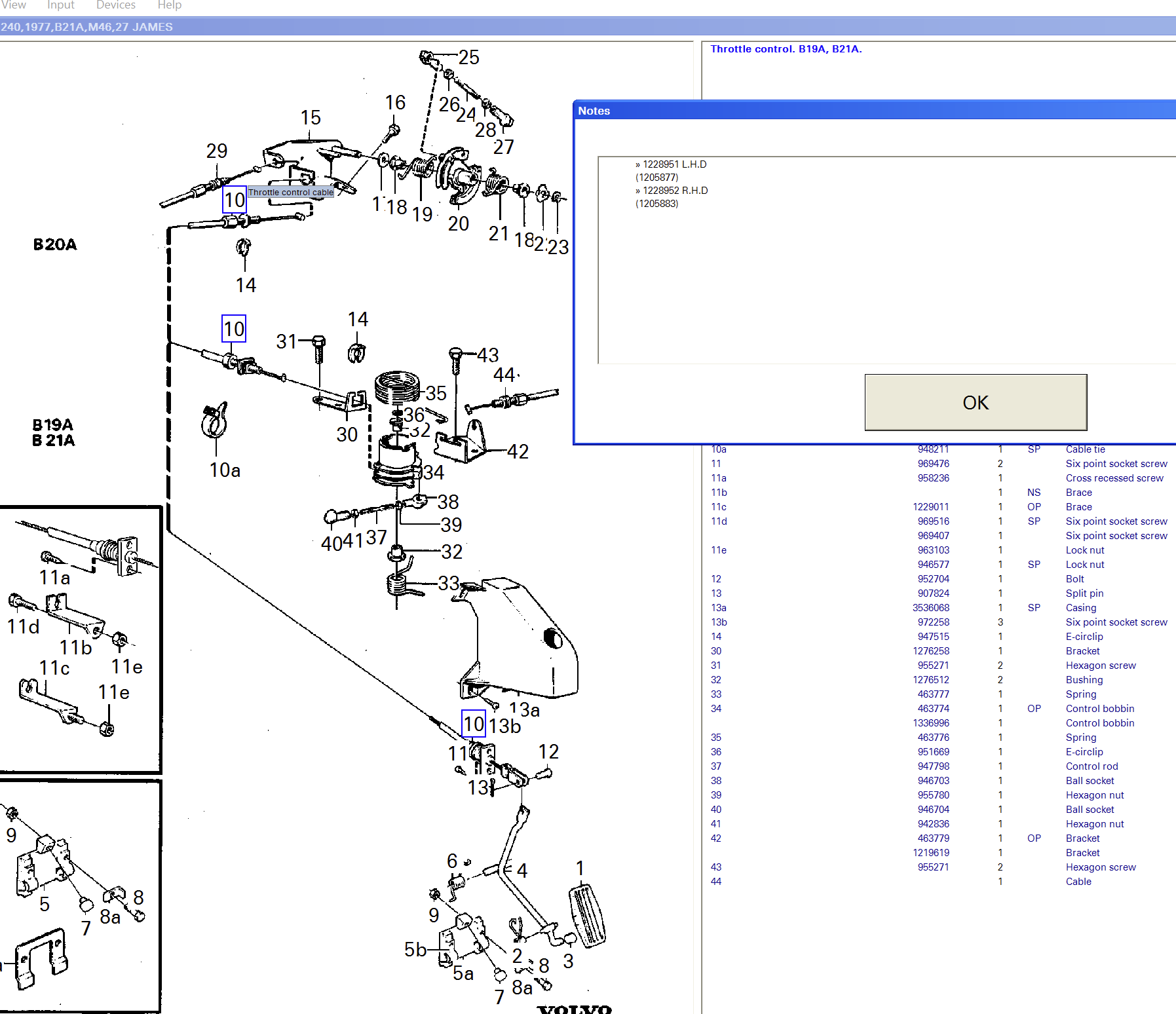Image resolution: width=1176 pixels, height=1014 pixels.
Task: Select Bolt row with part 952704
Action: click(939, 579)
